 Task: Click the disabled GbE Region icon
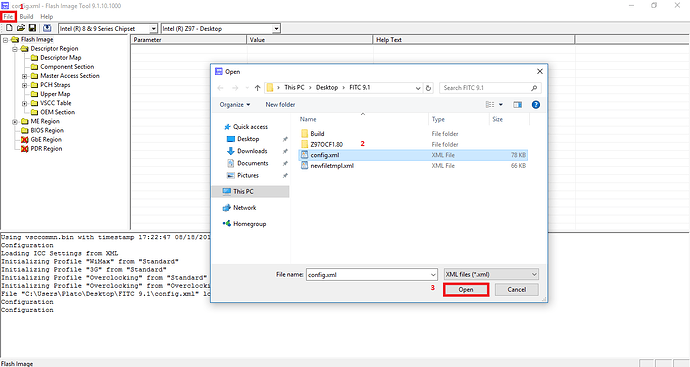click(25, 139)
